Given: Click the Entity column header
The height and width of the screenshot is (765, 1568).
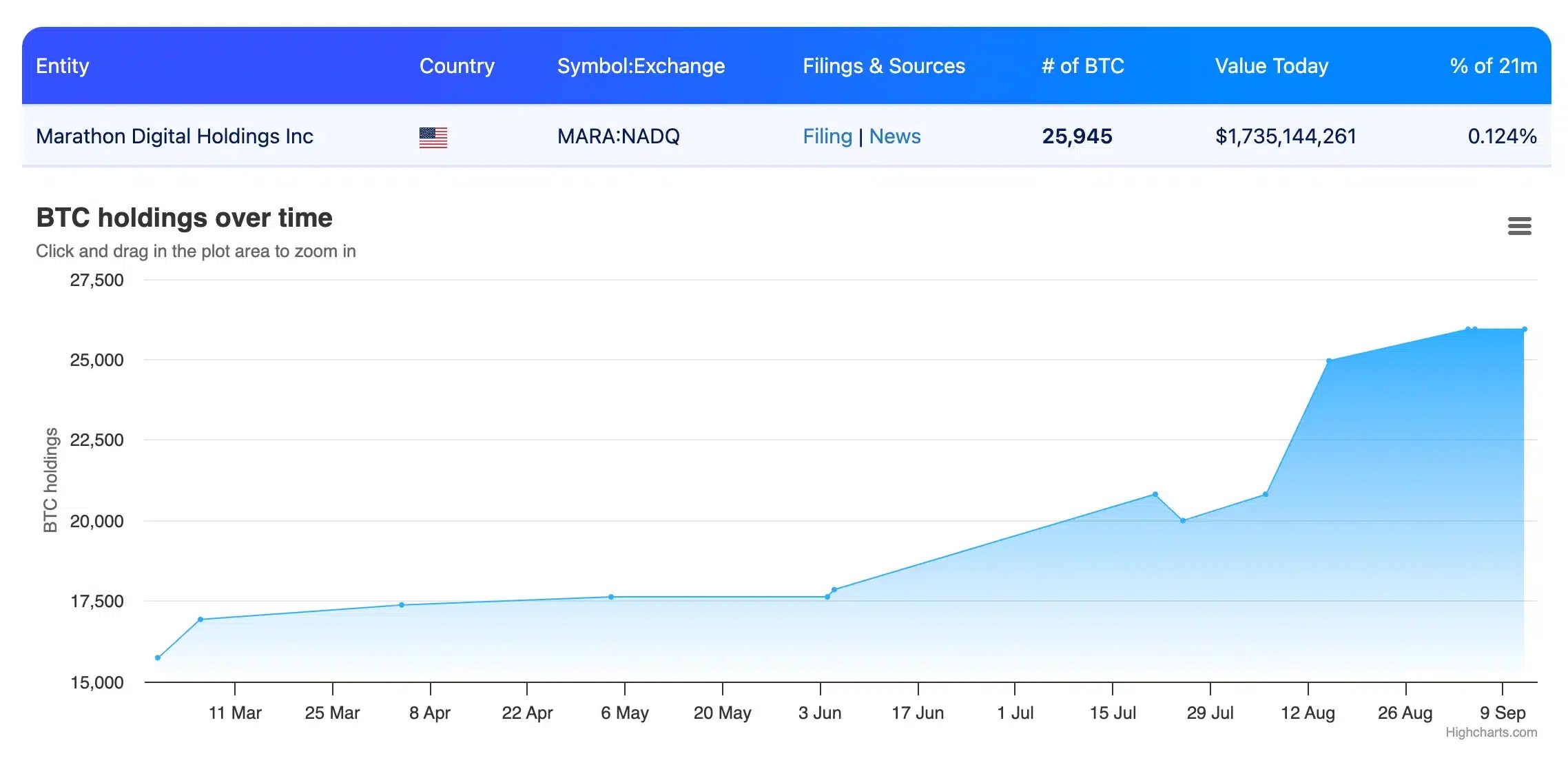Looking at the screenshot, I should 63,66.
